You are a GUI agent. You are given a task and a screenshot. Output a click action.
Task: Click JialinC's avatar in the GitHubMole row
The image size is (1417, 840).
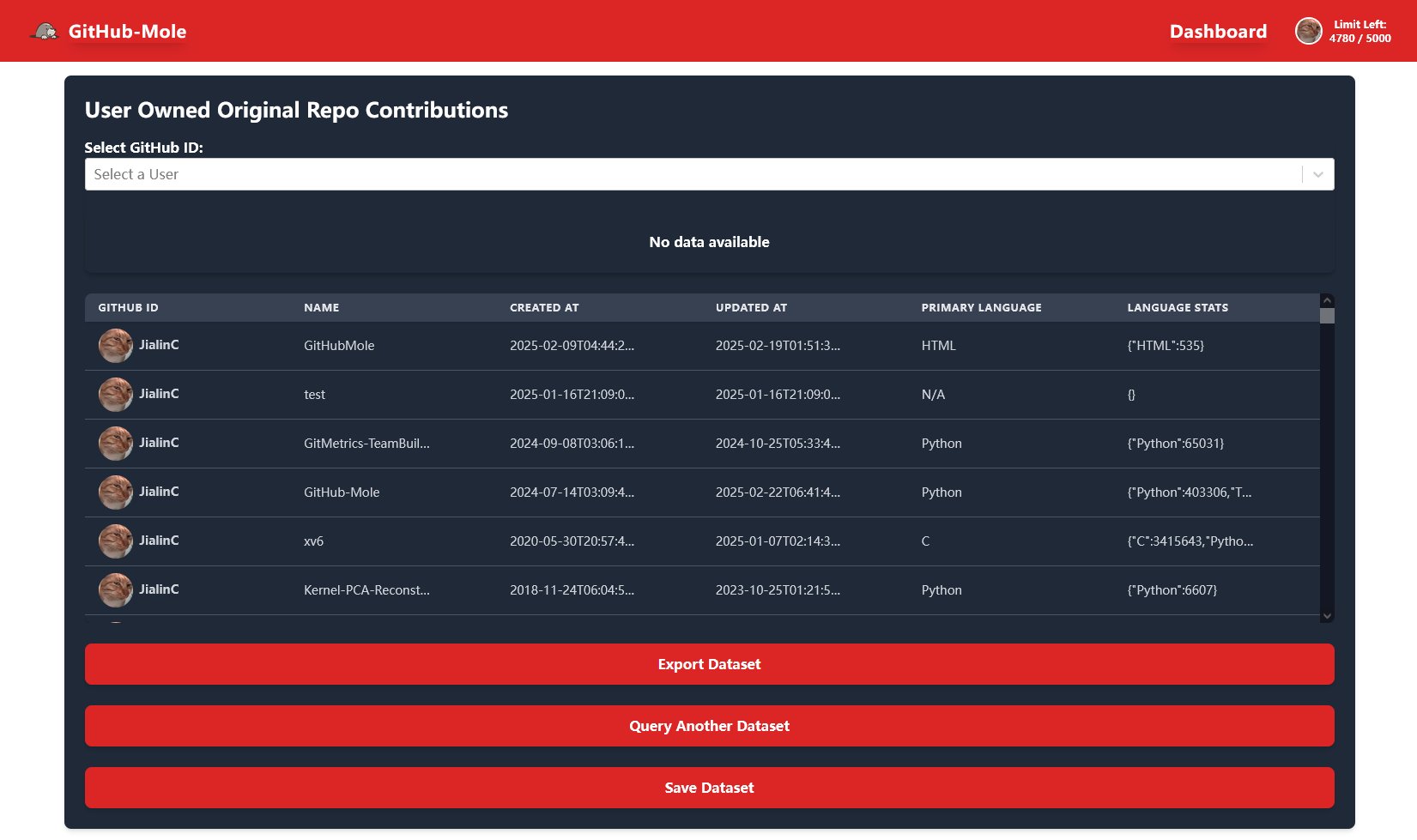coord(115,345)
